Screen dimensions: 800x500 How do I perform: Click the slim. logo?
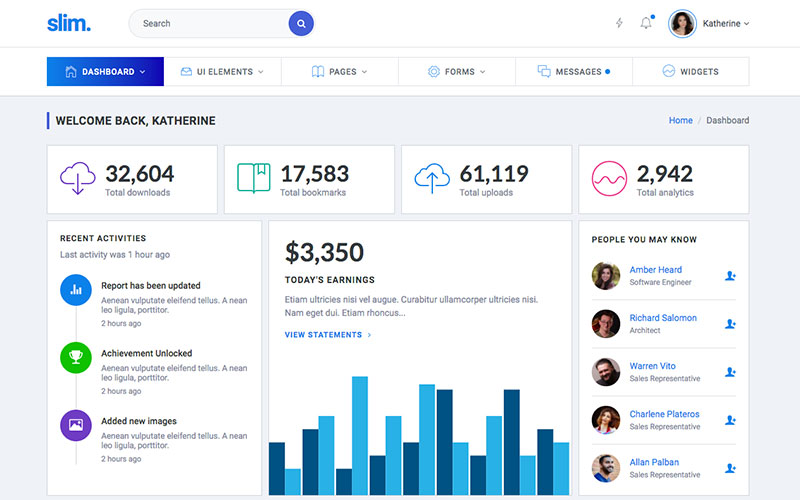69,23
